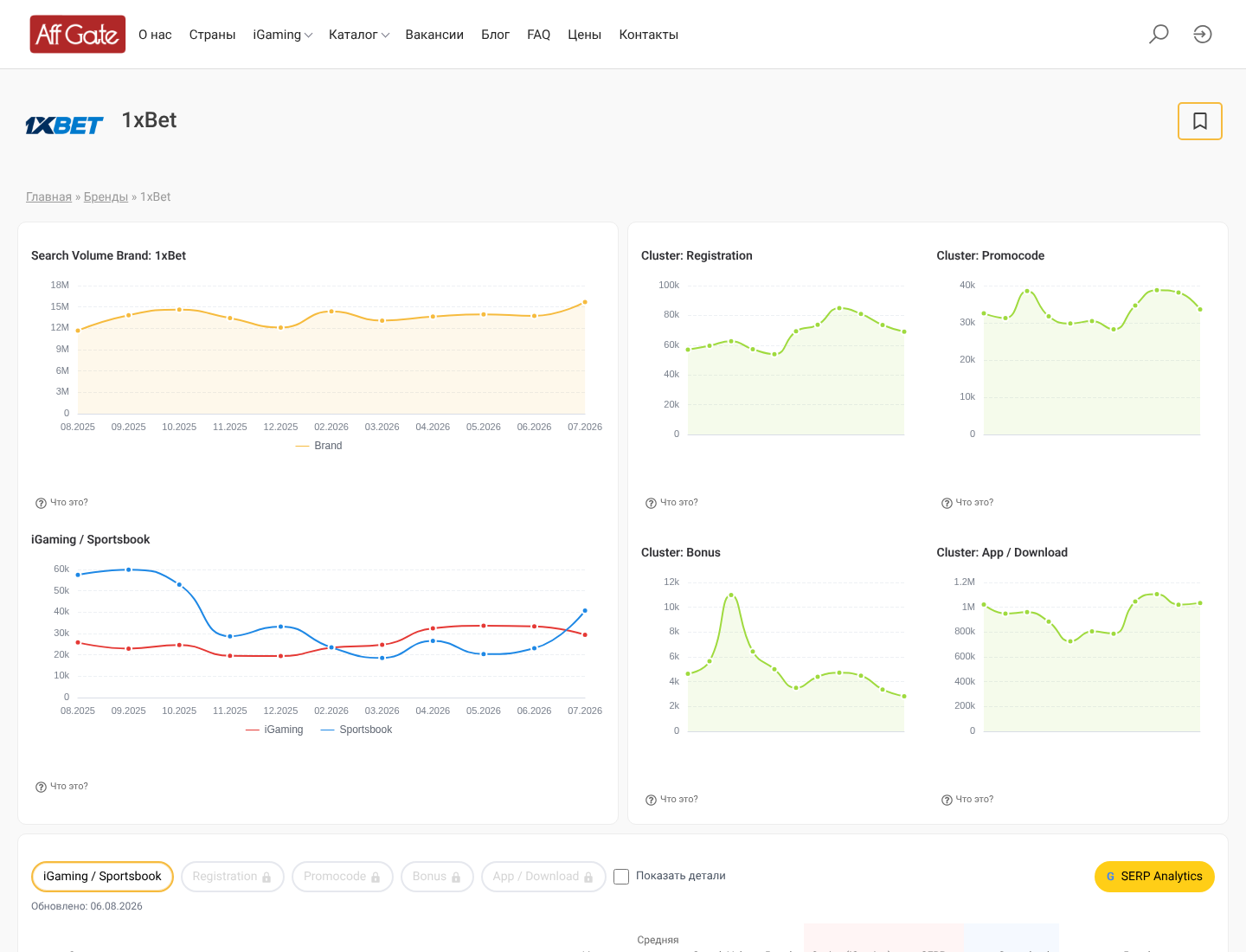Click Что это? under Search Volume Brand chart
The height and width of the screenshot is (952, 1246).
[69, 503]
